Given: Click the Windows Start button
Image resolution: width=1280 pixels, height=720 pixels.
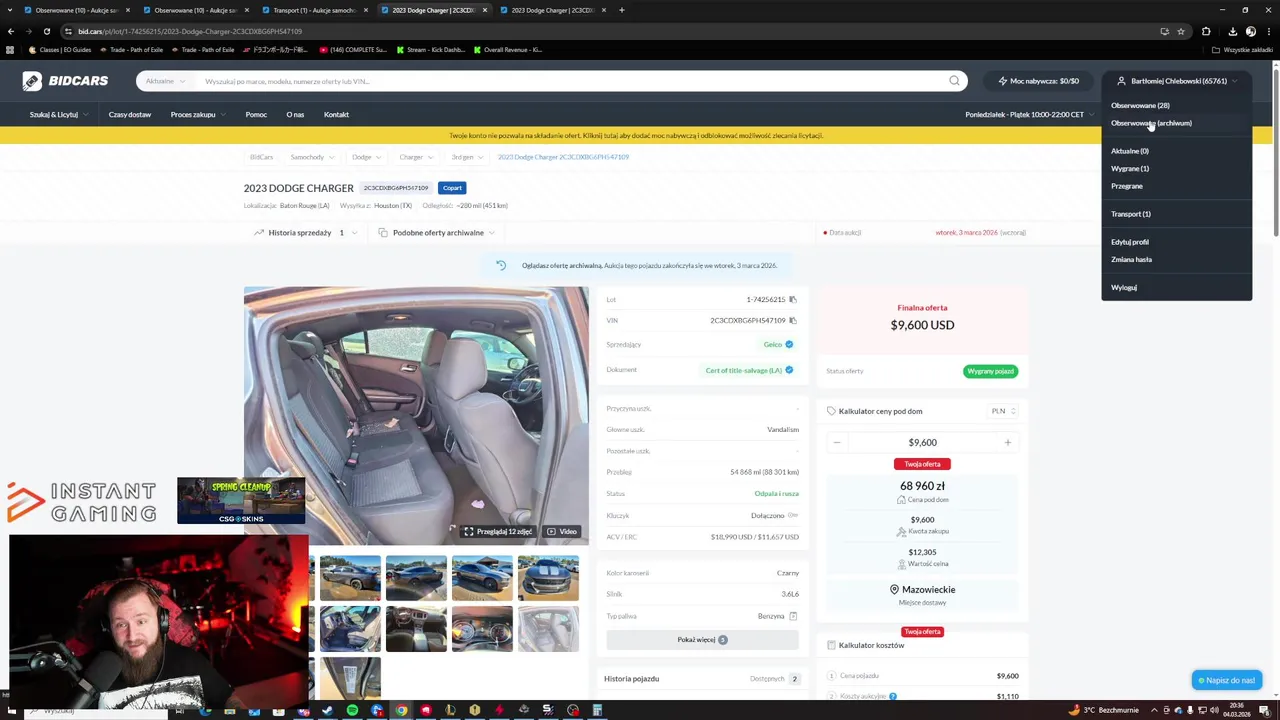Looking at the screenshot, I should point(12,710).
